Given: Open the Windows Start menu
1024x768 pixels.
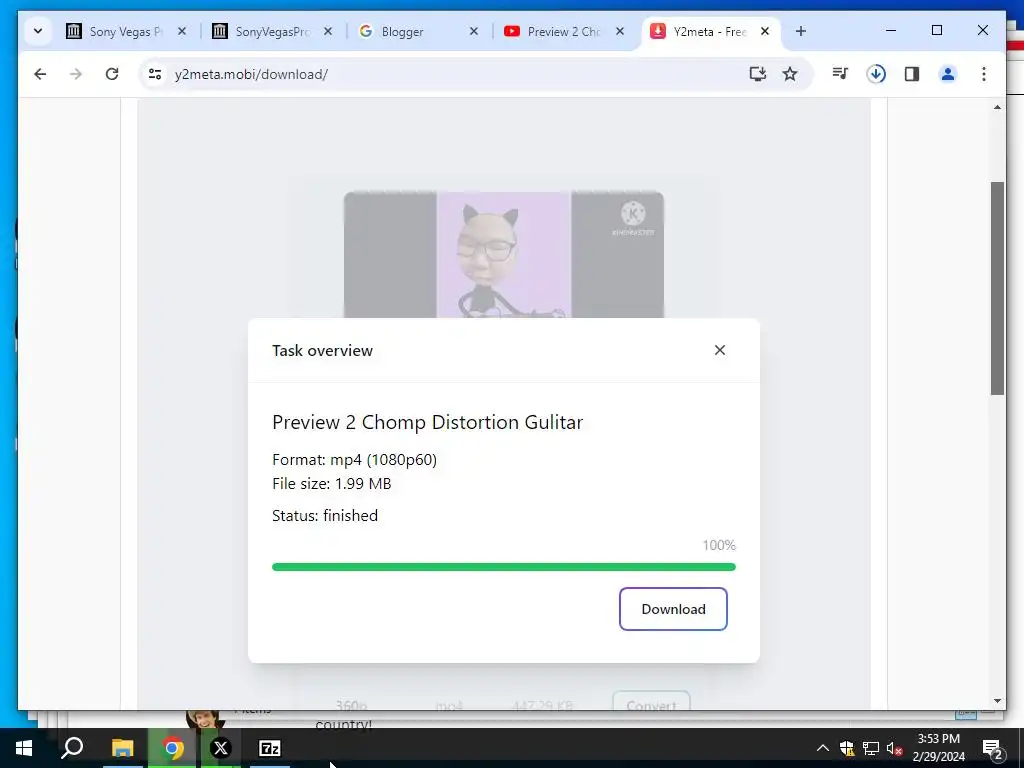Looking at the screenshot, I should point(24,748).
